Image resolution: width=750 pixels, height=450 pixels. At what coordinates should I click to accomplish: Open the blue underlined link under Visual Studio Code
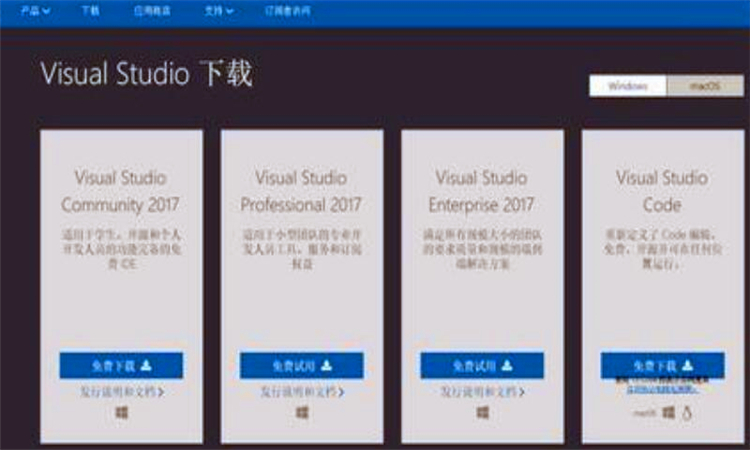[662, 389]
